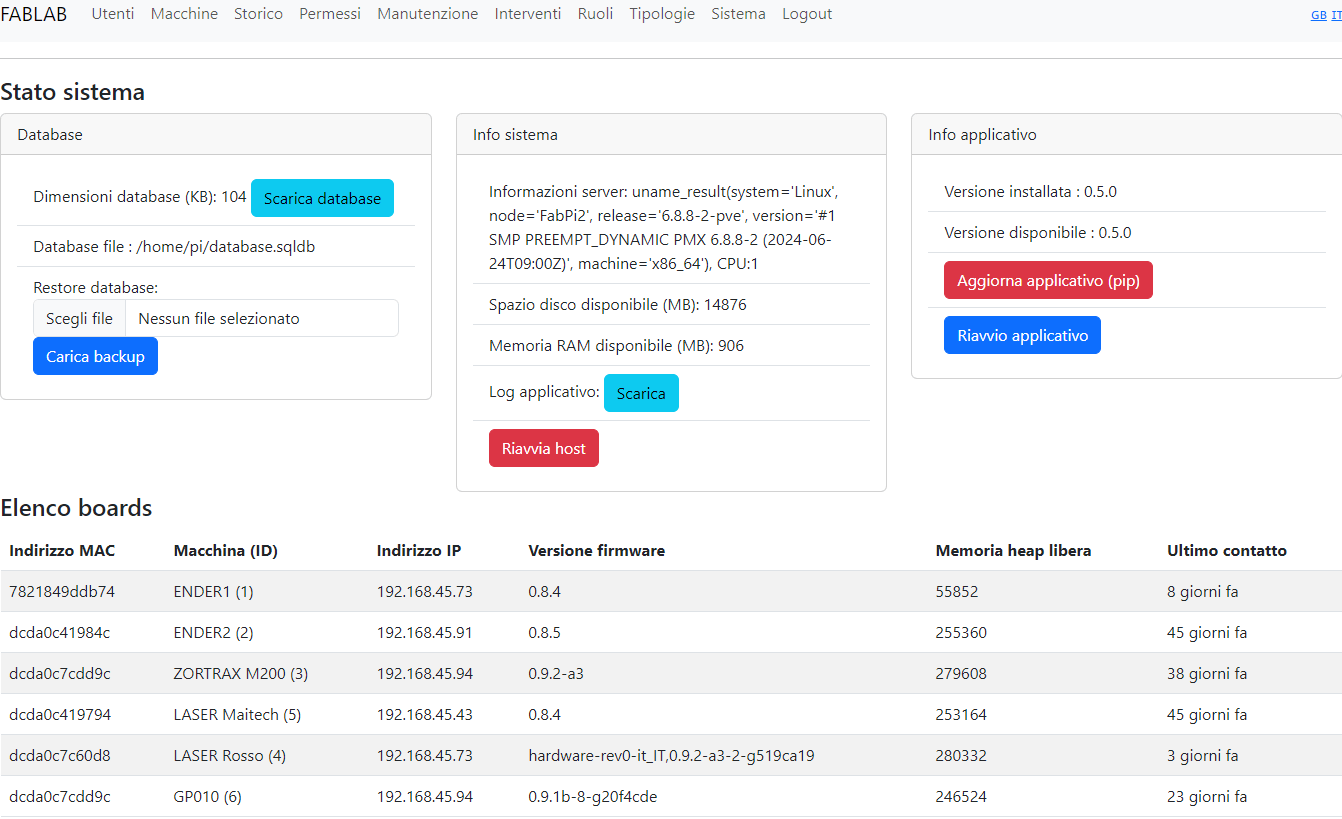Click MAC address dcda0c7c60d8
This screenshot has width=1342, height=819.
pyautogui.click(x=59, y=755)
